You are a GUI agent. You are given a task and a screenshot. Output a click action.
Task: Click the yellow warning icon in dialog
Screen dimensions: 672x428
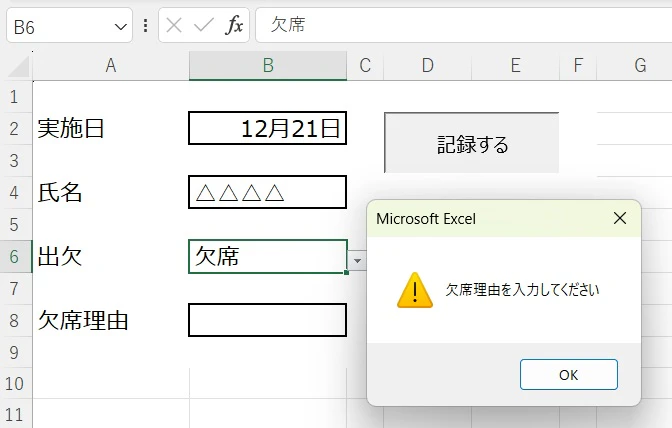pos(414,290)
